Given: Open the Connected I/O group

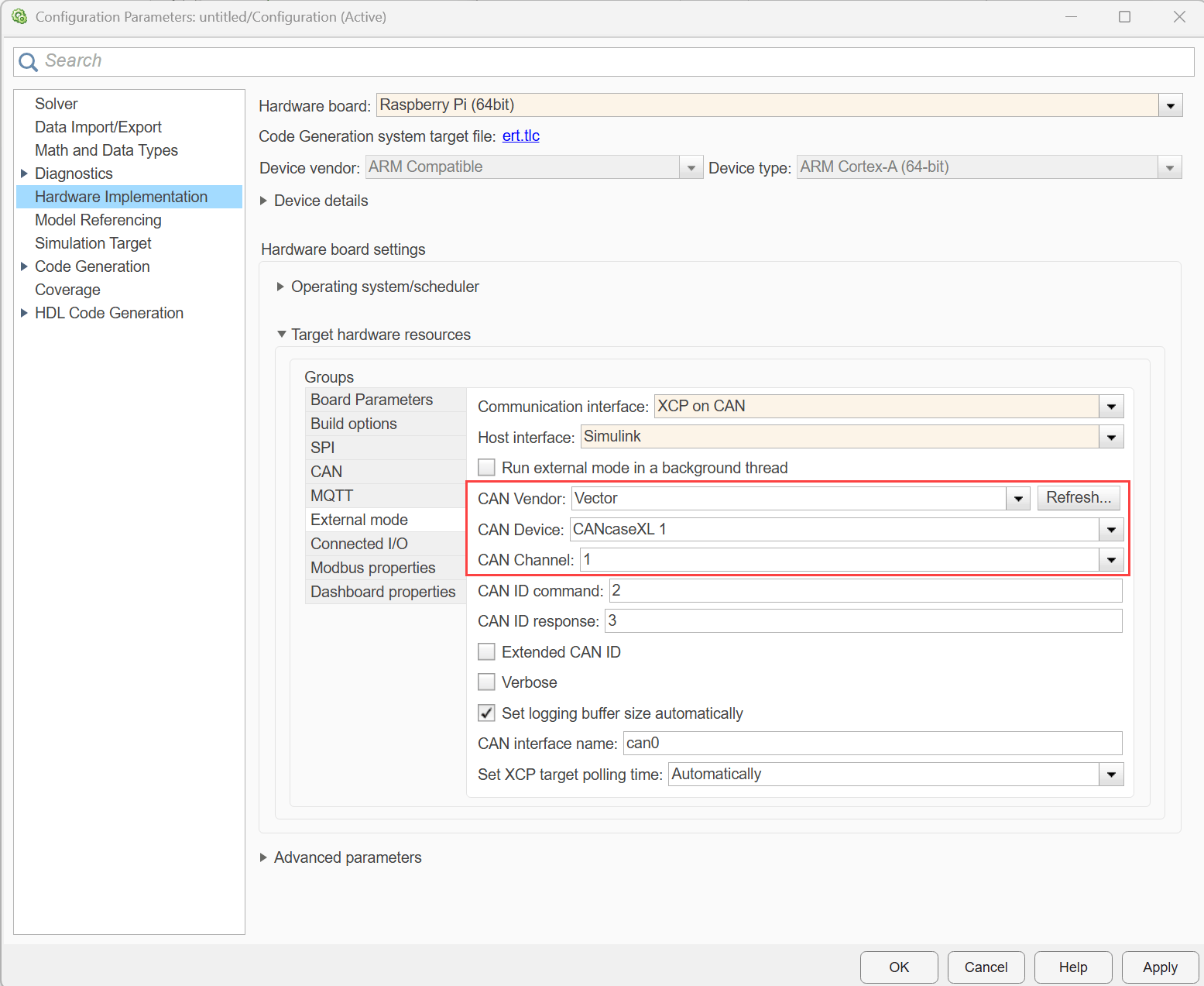Looking at the screenshot, I should click(x=386, y=544).
